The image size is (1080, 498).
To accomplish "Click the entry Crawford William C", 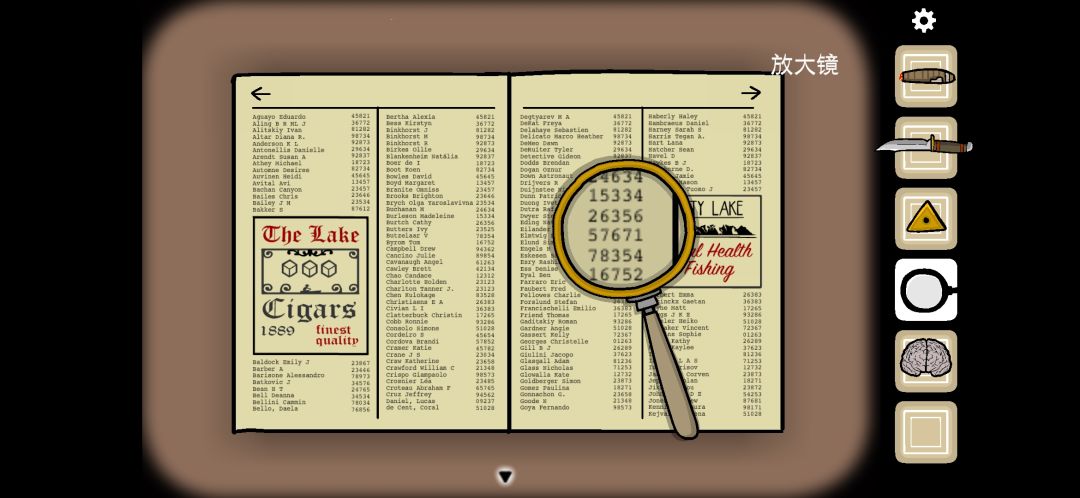I will [419, 368].
